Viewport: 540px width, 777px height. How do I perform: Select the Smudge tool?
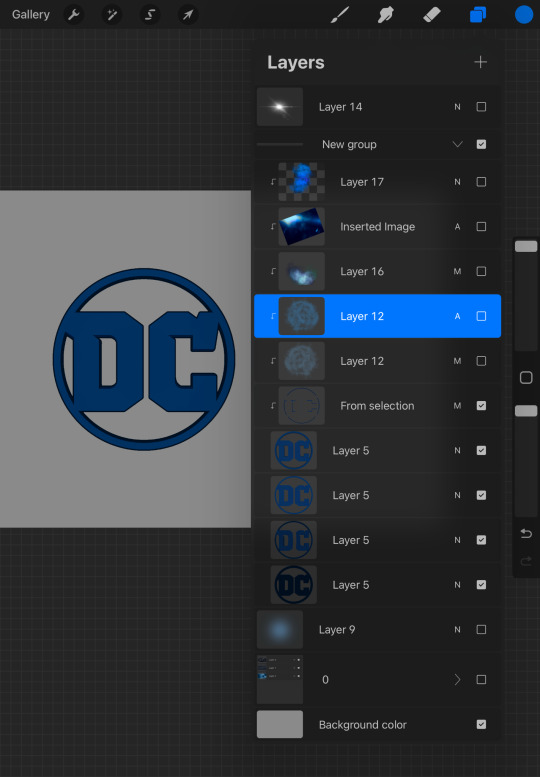pyautogui.click(x=385, y=15)
